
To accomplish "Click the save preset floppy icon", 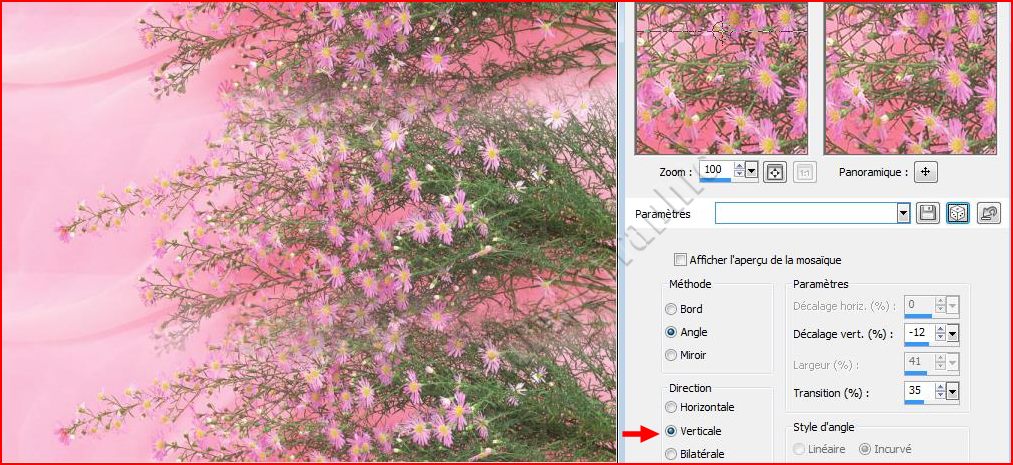I will coord(927,213).
